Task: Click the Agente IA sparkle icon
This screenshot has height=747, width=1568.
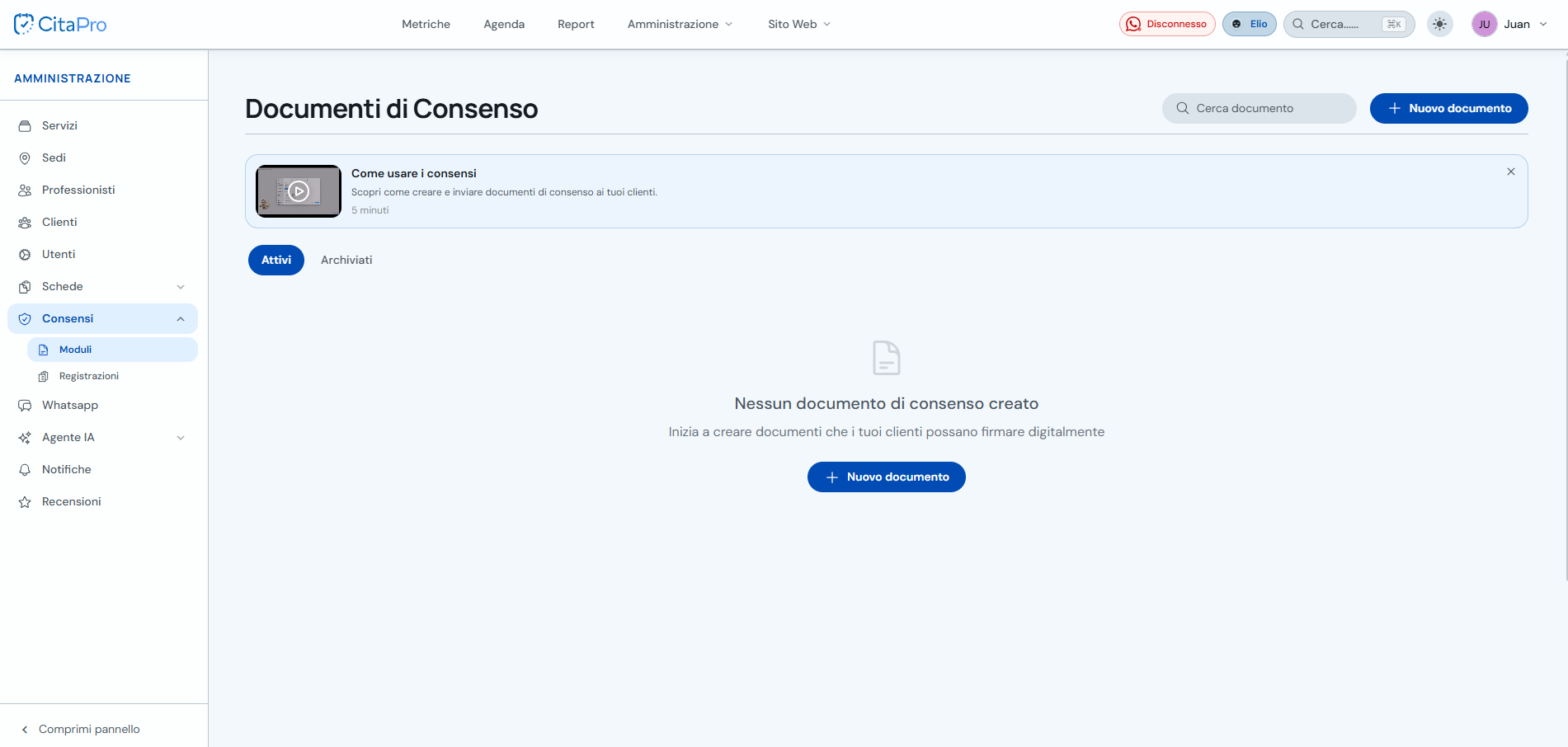Action: 25,437
